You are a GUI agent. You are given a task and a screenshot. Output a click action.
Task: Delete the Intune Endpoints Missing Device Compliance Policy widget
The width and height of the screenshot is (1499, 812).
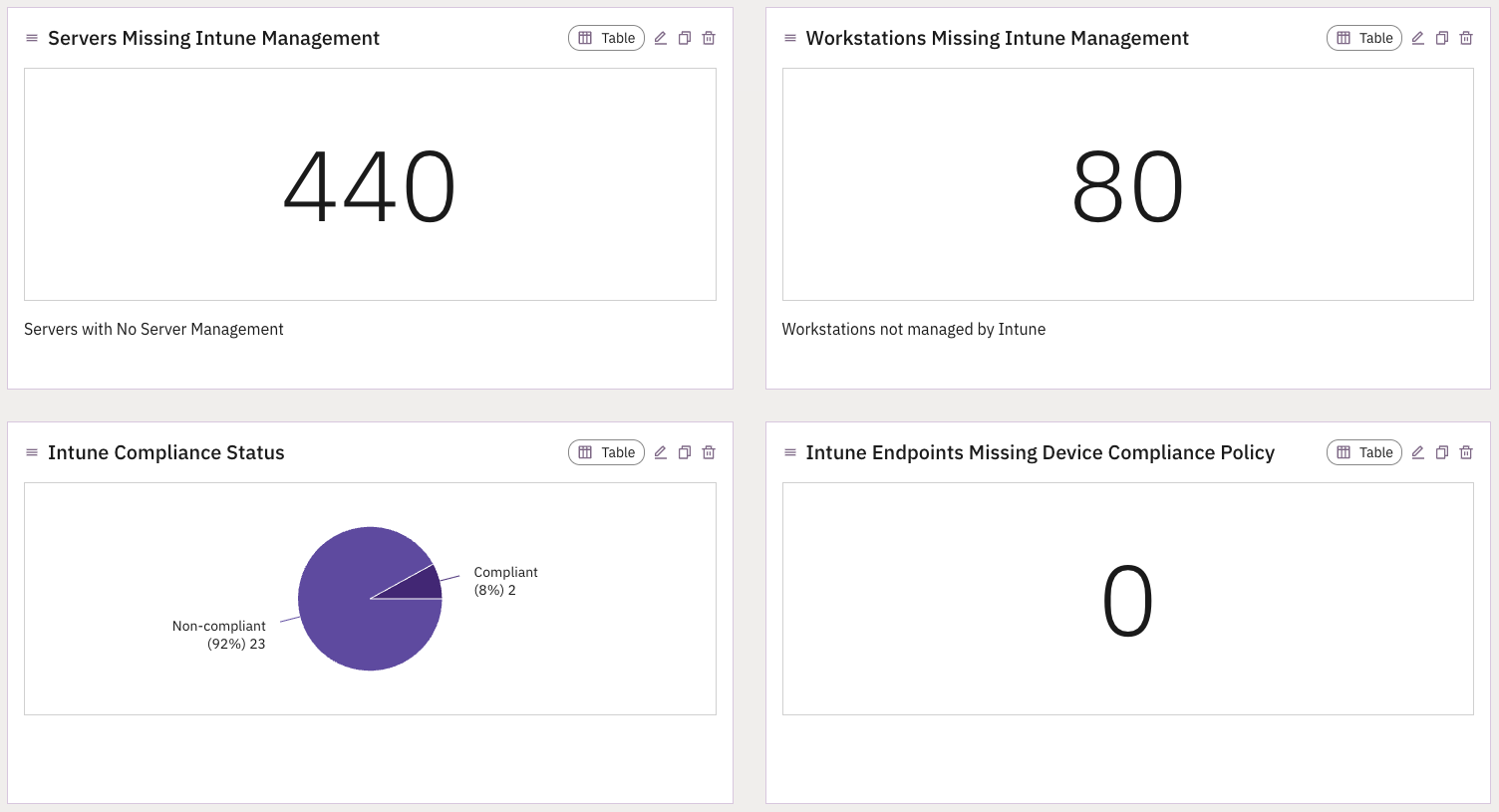click(1466, 452)
